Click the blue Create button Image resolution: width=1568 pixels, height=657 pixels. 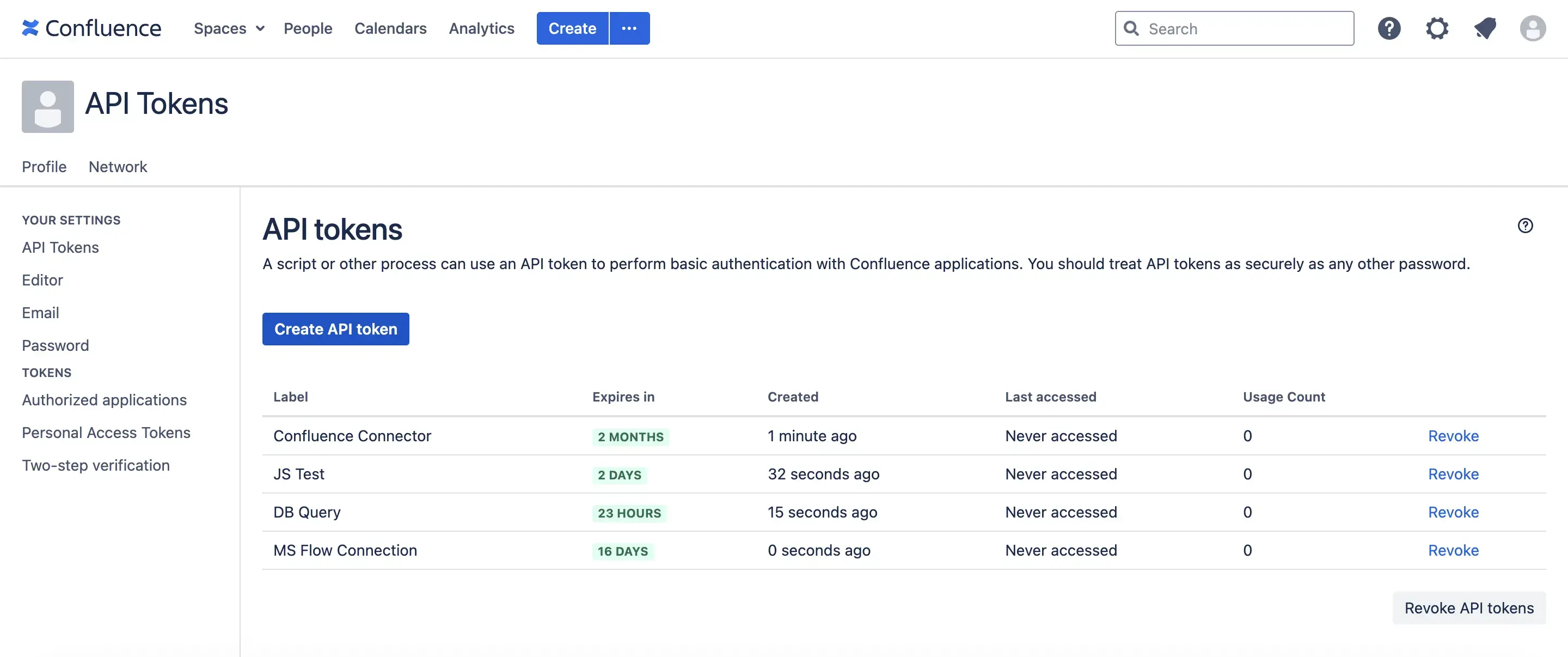572,28
